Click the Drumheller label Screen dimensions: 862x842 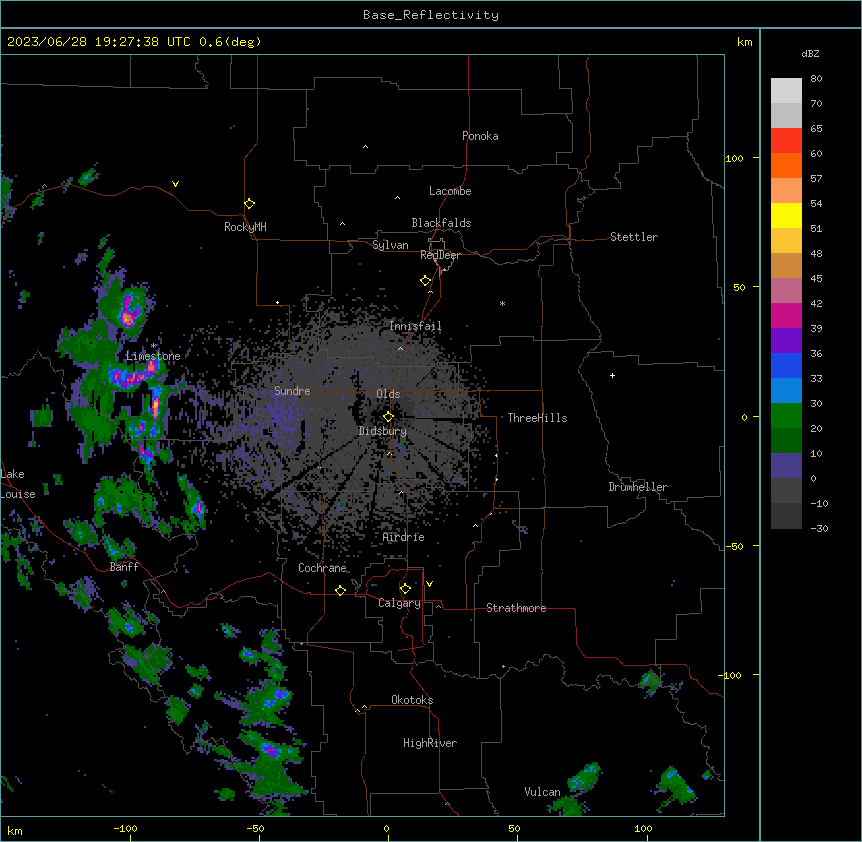[x=638, y=487]
